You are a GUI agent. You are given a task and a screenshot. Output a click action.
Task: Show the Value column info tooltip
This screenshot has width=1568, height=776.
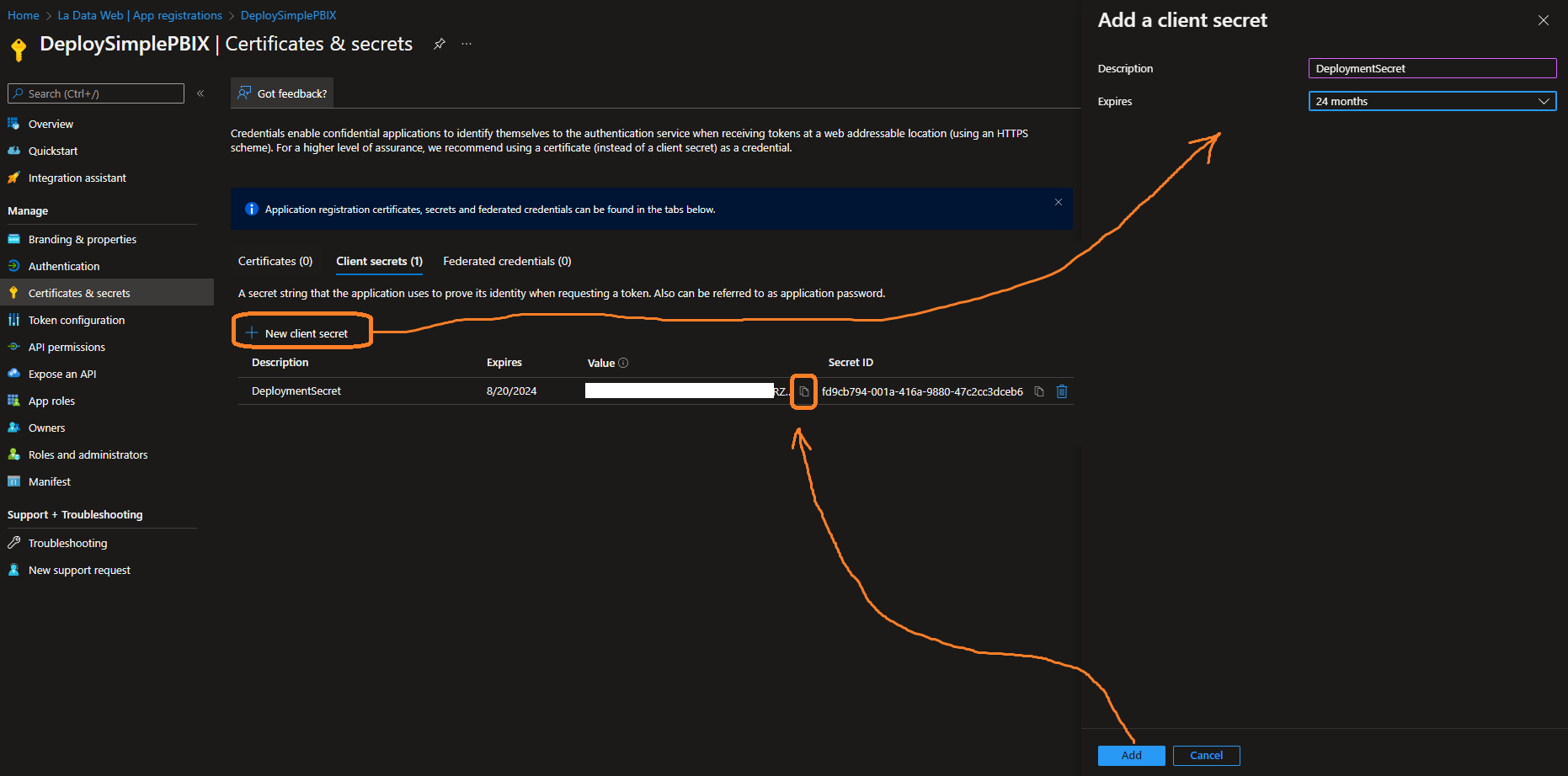[x=623, y=363]
